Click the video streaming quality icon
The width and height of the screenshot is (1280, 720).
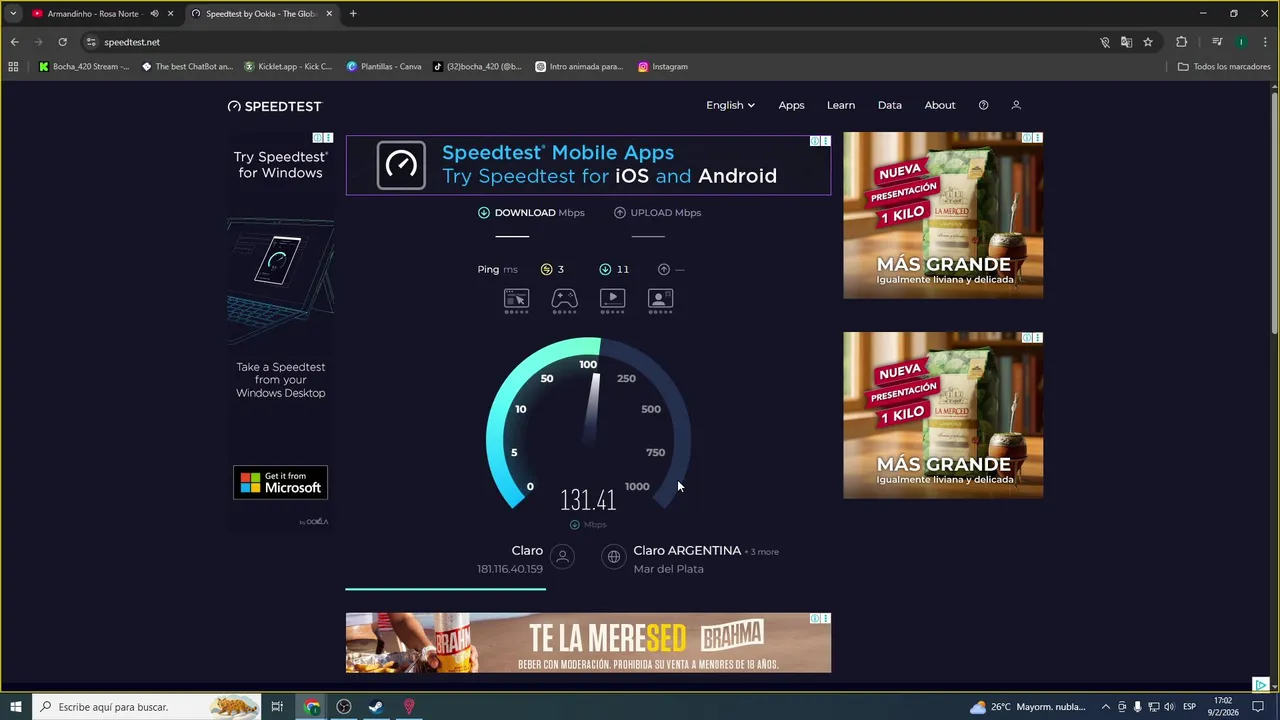612,300
